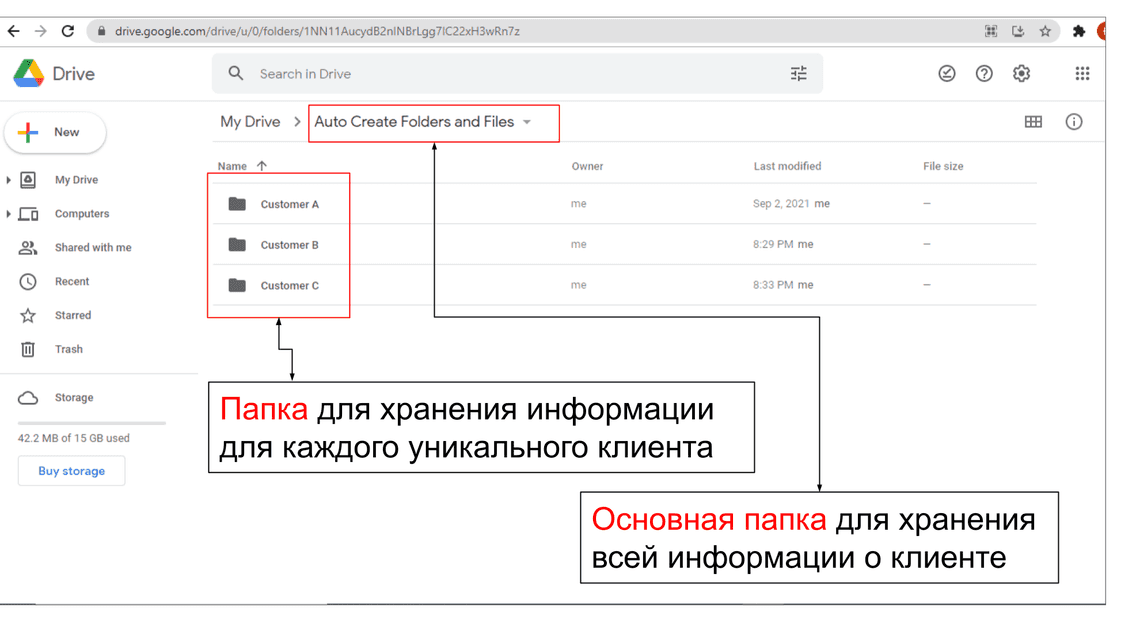Open the Help question mark icon
The image size is (1140, 622).
[984, 74]
